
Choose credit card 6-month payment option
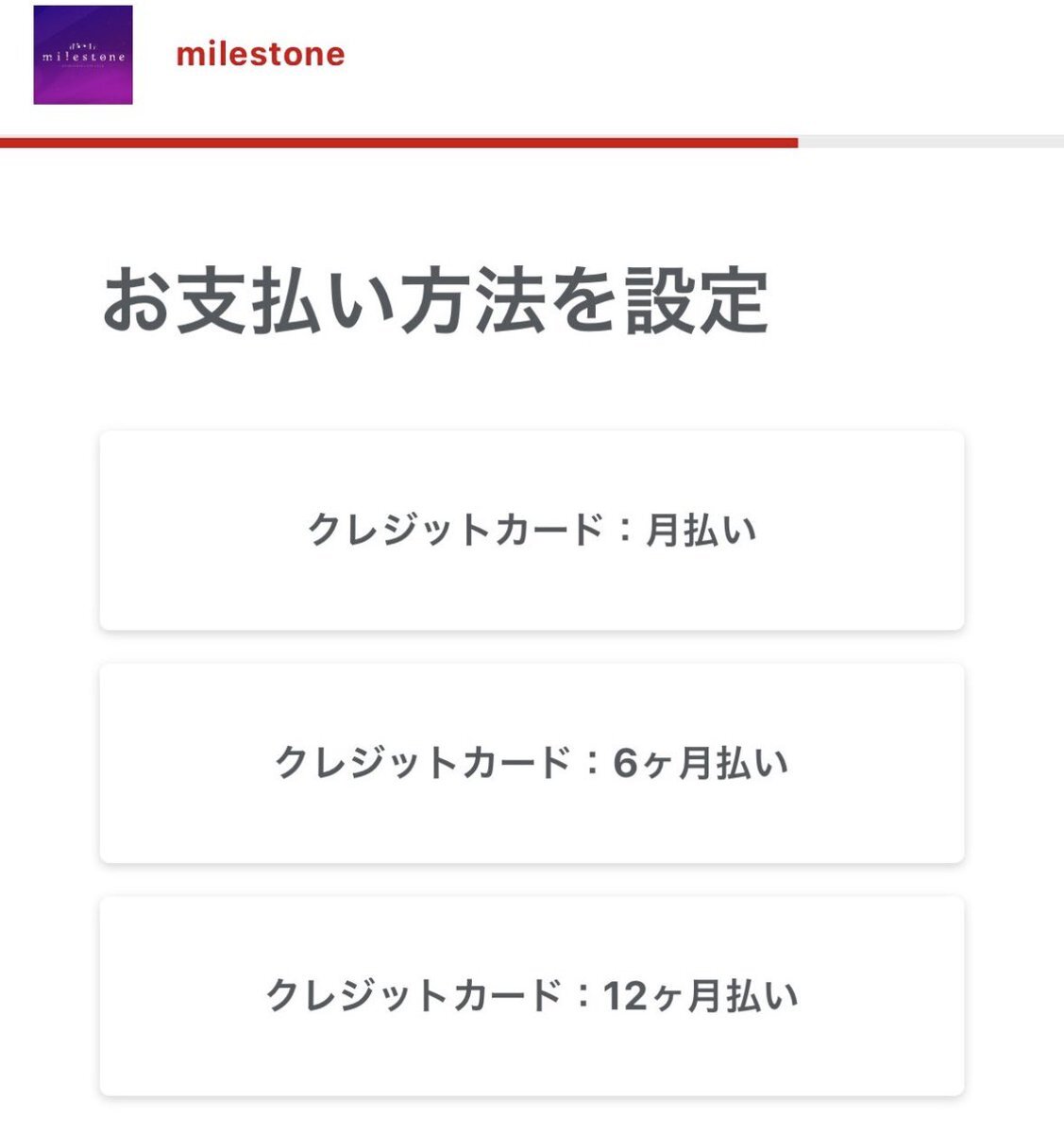pos(532,763)
